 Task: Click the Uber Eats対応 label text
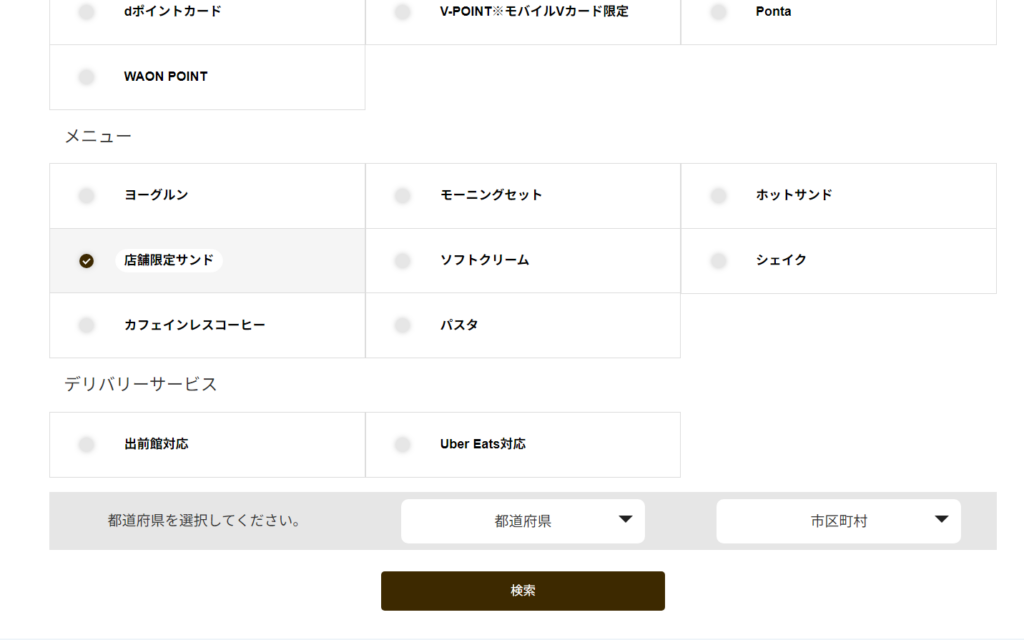click(483, 444)
